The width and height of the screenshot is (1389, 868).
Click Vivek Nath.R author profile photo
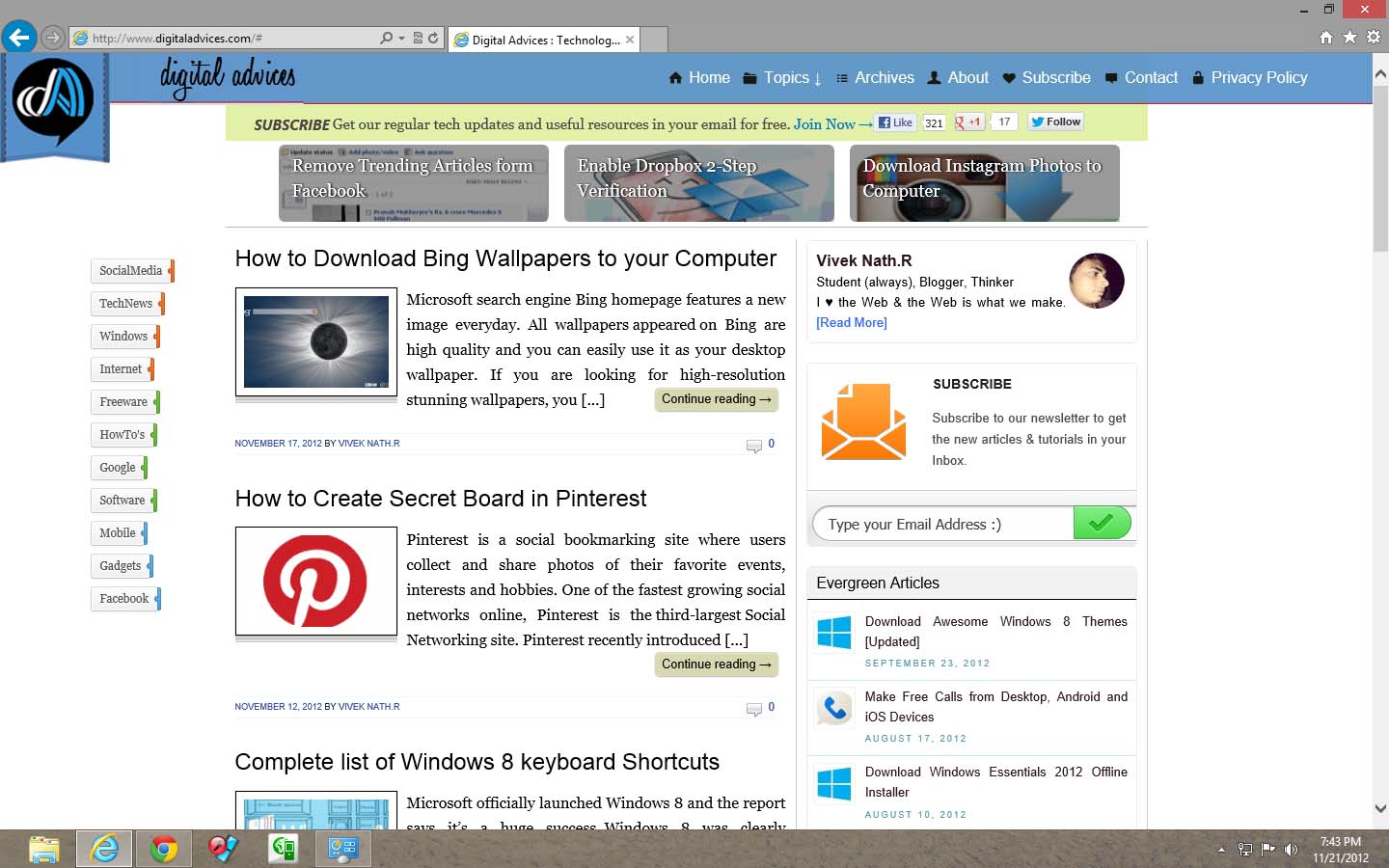pos(1097,281)
